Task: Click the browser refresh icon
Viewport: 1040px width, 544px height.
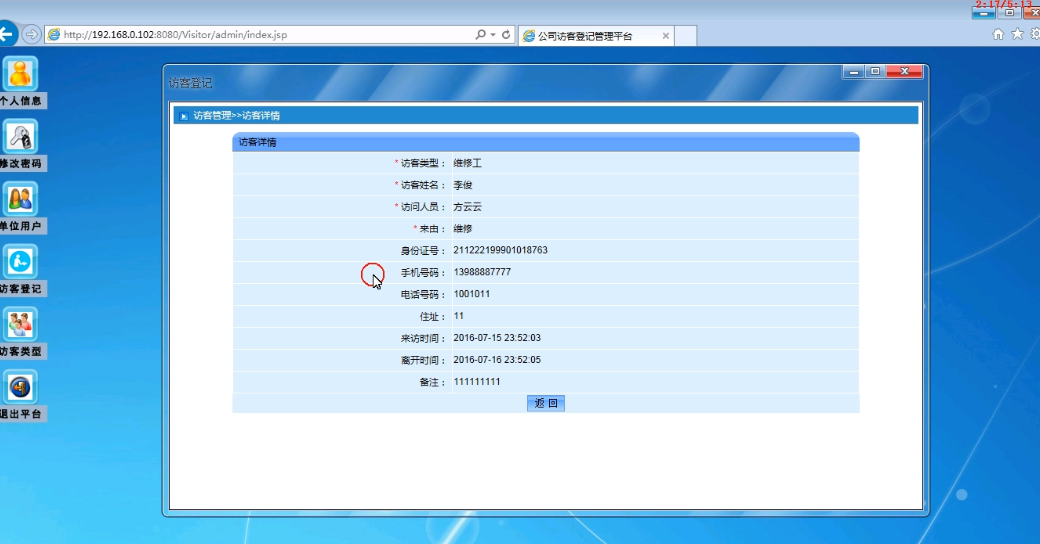Action: click(x=506, y=34)
